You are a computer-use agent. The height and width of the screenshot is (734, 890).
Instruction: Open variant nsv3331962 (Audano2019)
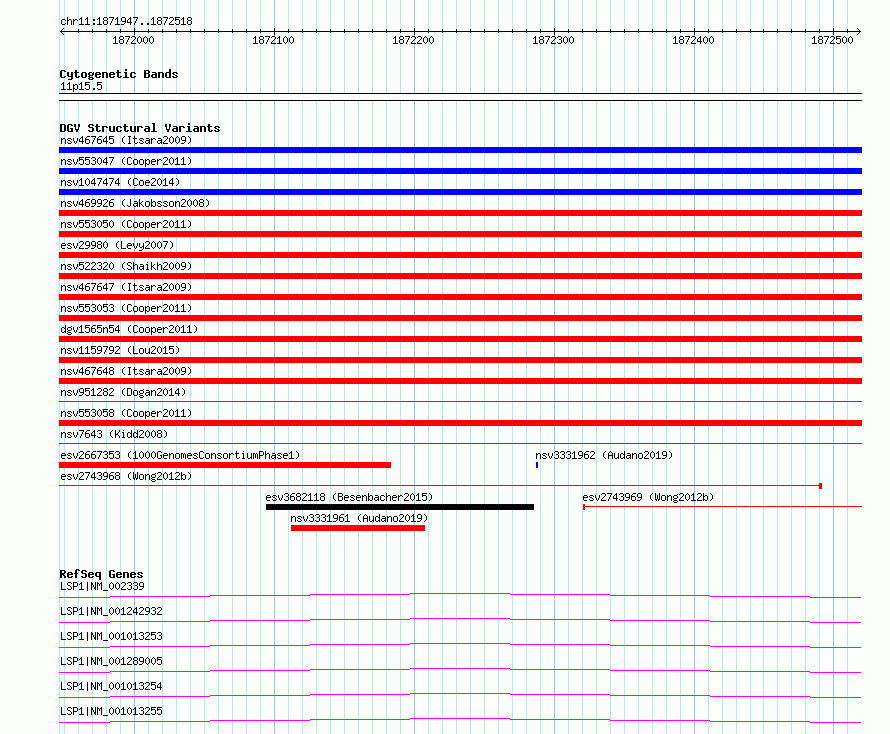pyautogui.click(x=604, y=455)
